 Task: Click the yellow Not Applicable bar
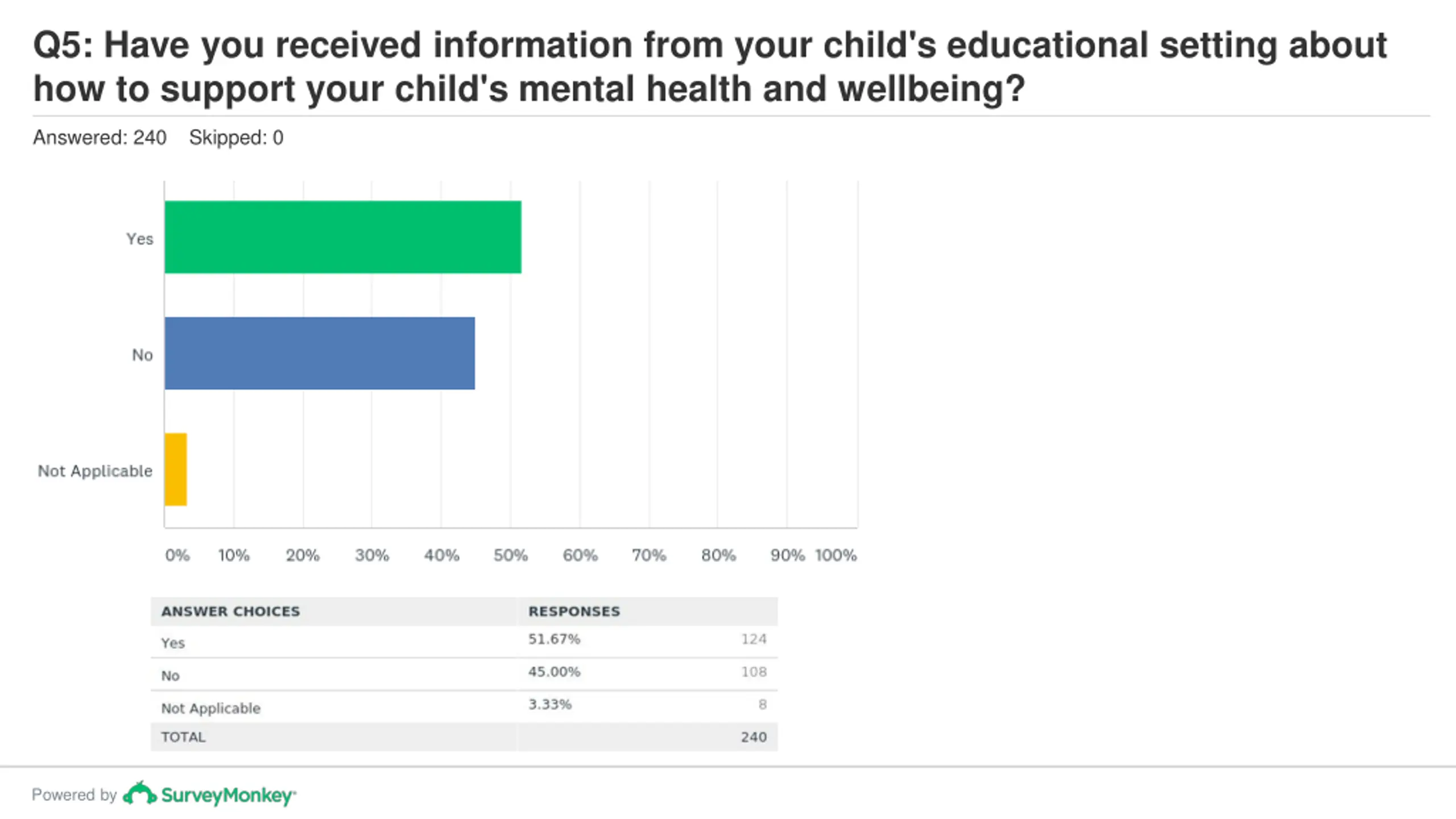coord(176,469)
